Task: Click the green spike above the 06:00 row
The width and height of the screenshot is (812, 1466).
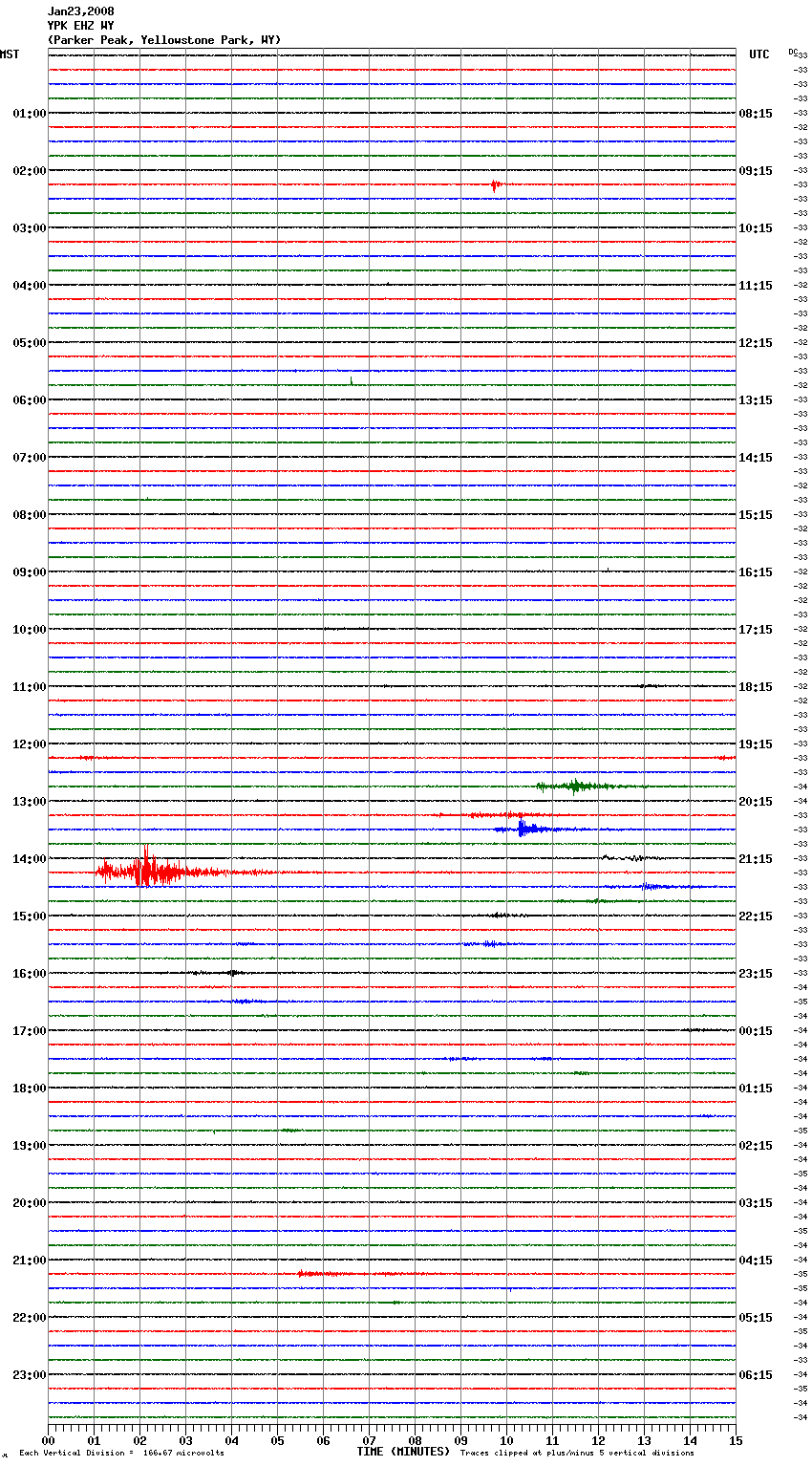Action: 352,381
